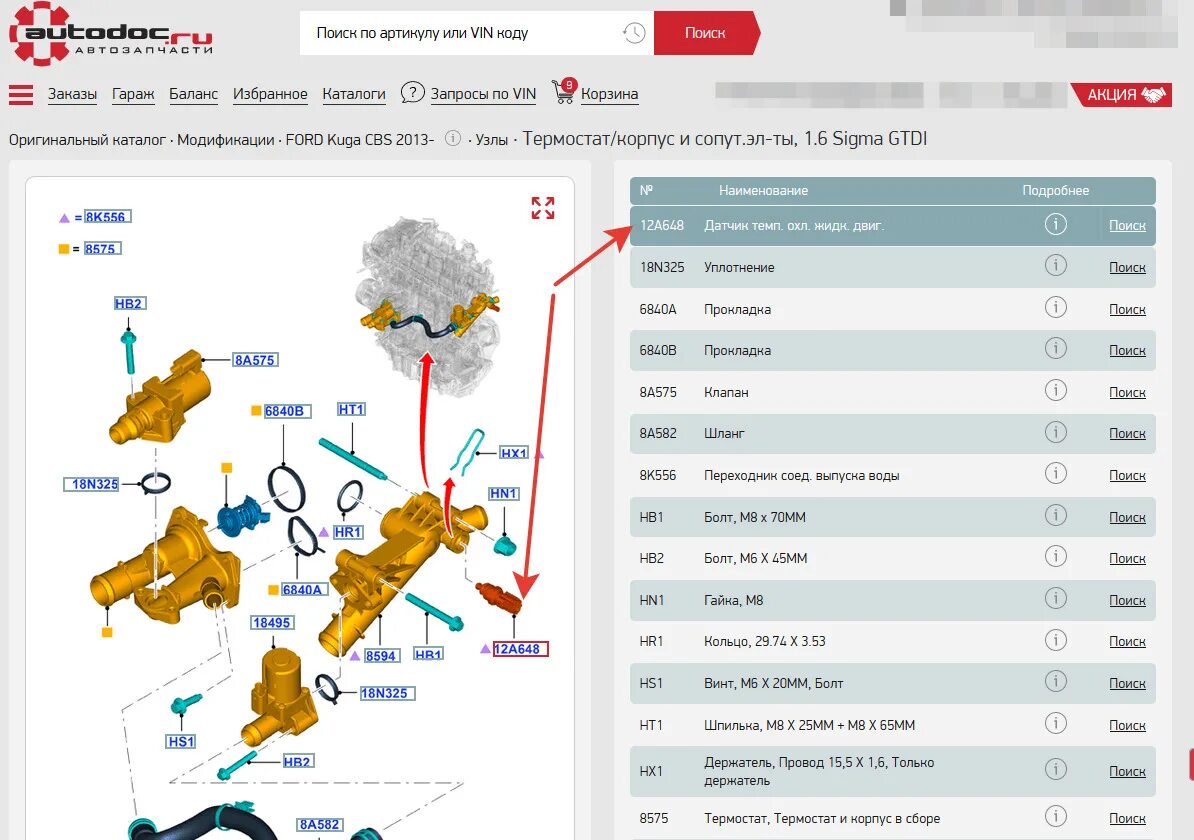The width and height of the screenshot is (1194, 840).
Task: Open info icon for 6840B Прокладка
Action: click(x=1055, y=349)
